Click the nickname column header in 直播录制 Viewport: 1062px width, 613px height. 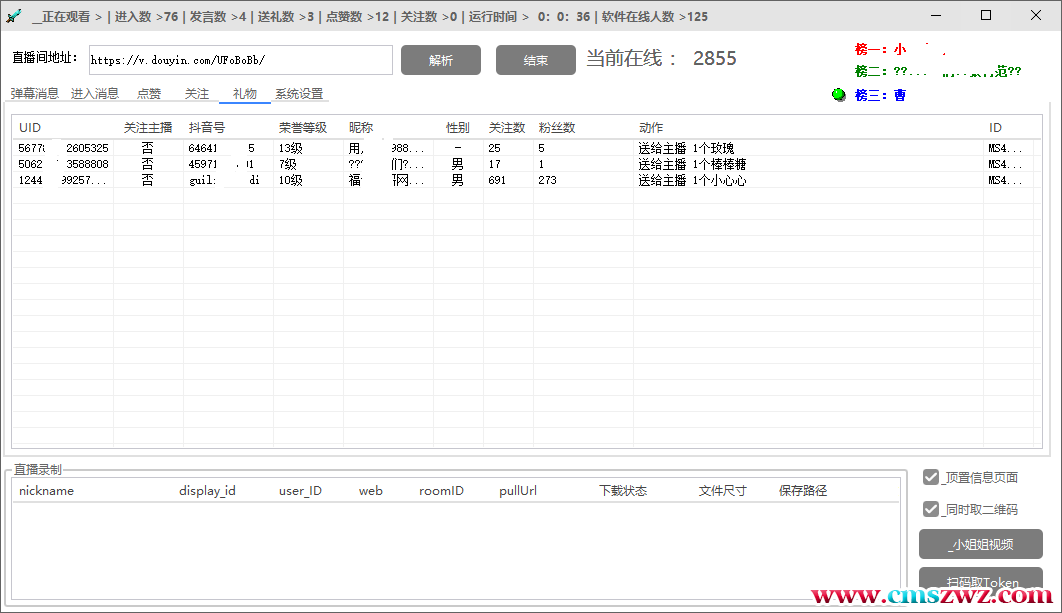[x=46, y=491]
